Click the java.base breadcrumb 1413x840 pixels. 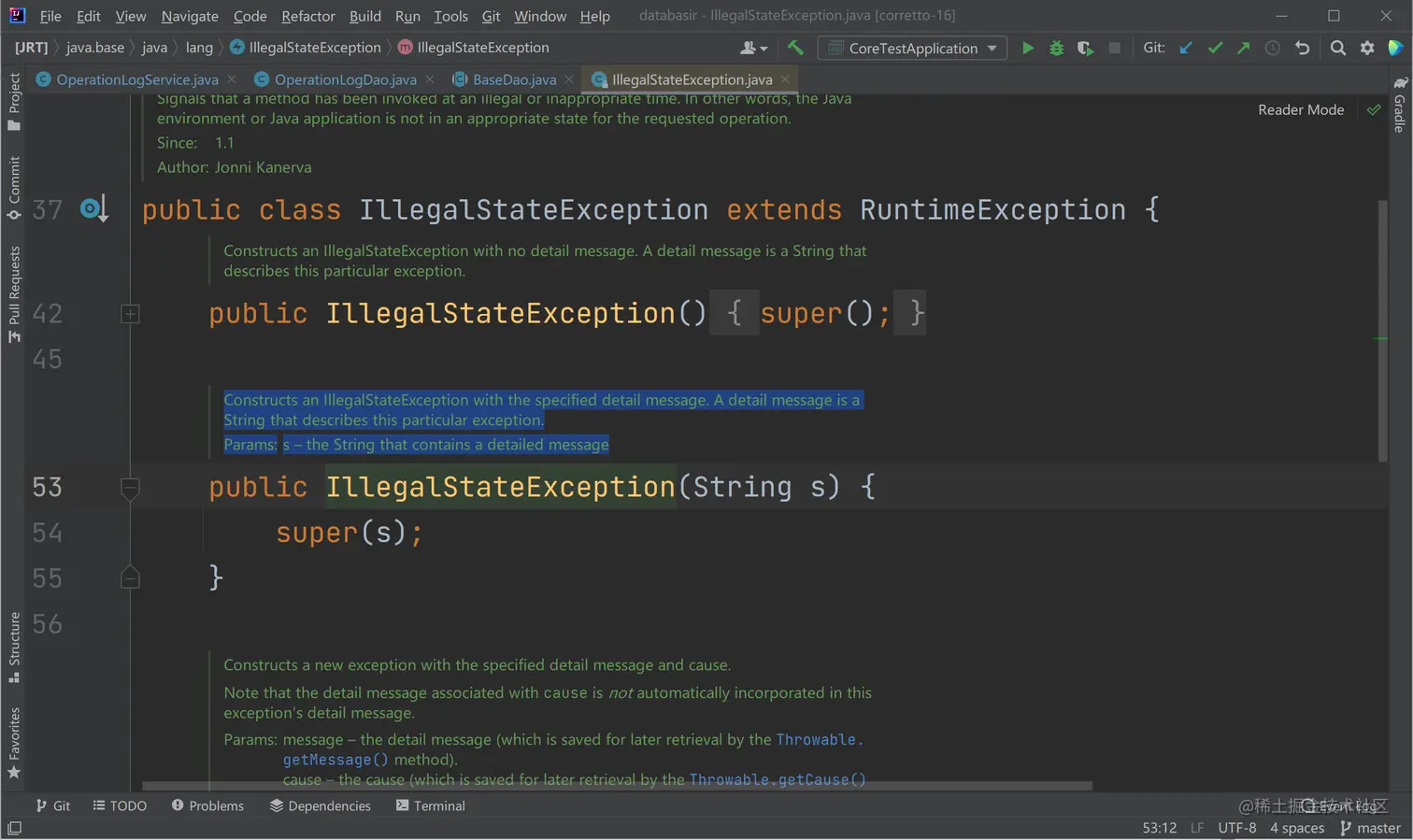pyautogui.click(x=94, y=48)
